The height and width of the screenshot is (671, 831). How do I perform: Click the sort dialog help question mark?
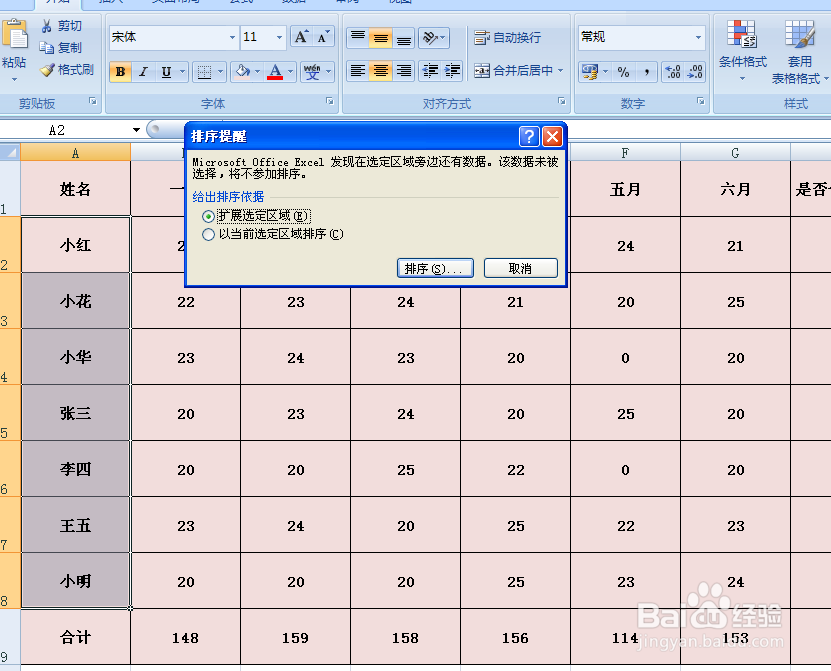coord(529,137)
